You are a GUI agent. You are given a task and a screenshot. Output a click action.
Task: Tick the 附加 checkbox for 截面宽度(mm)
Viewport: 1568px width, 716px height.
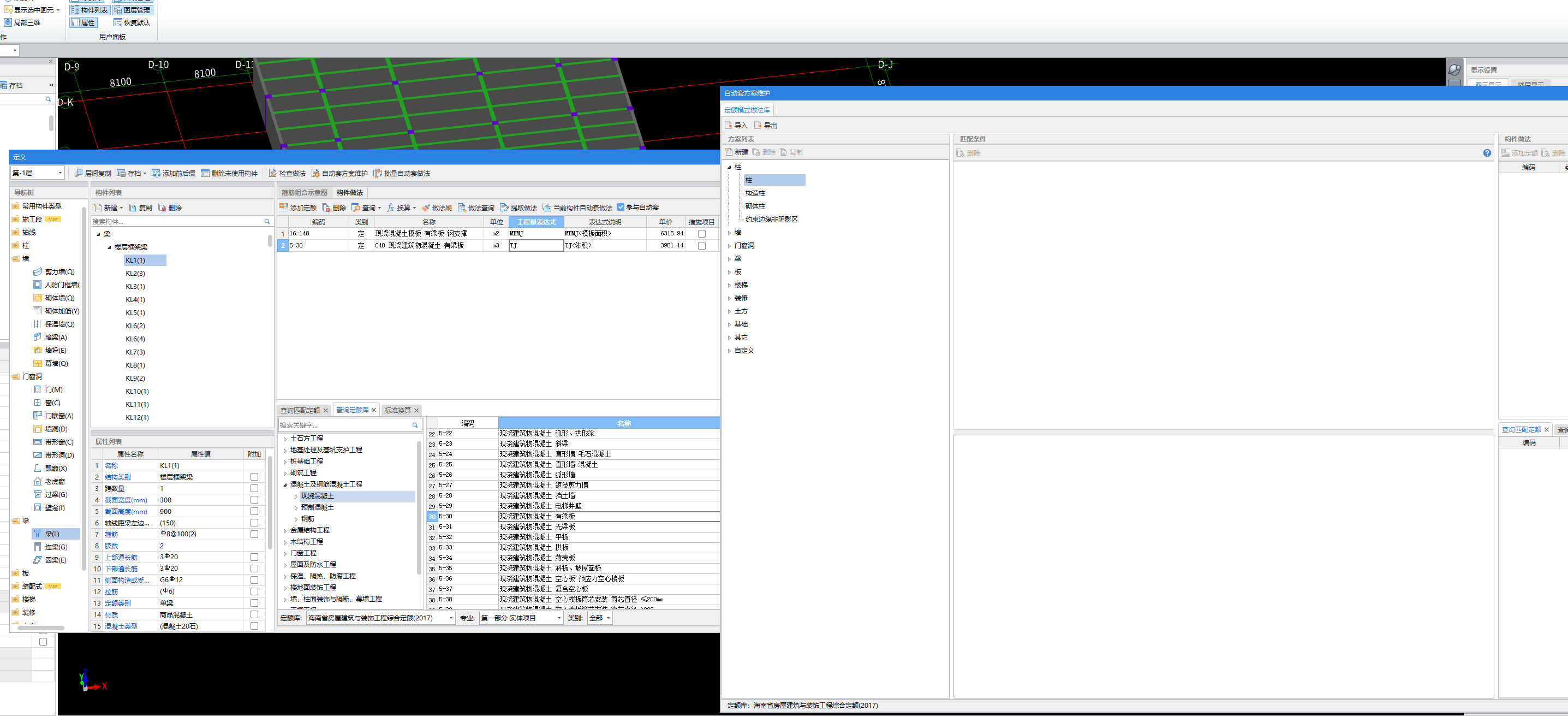(254, 500)
